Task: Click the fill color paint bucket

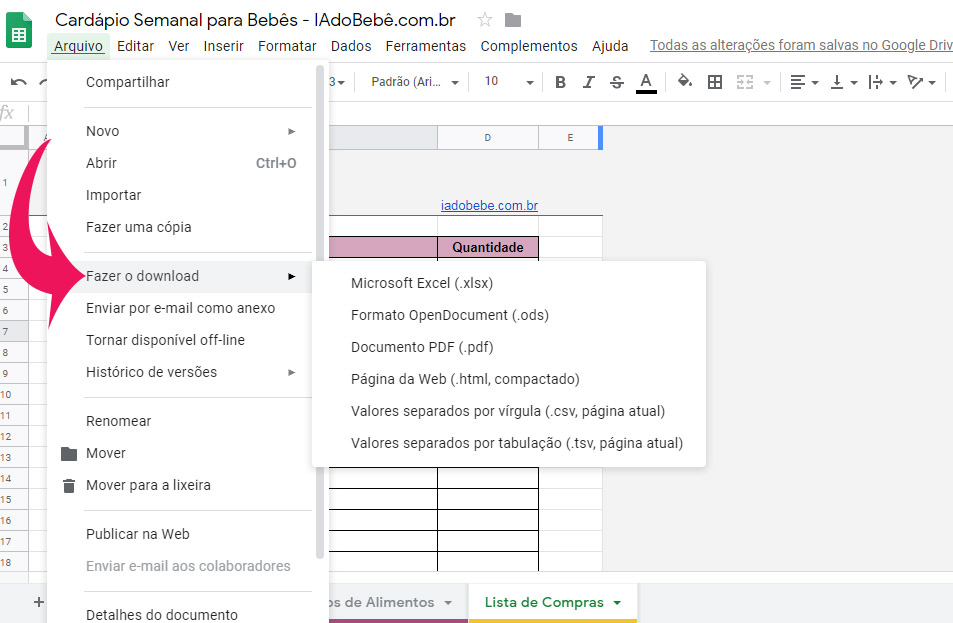Action: coord(685,82)
